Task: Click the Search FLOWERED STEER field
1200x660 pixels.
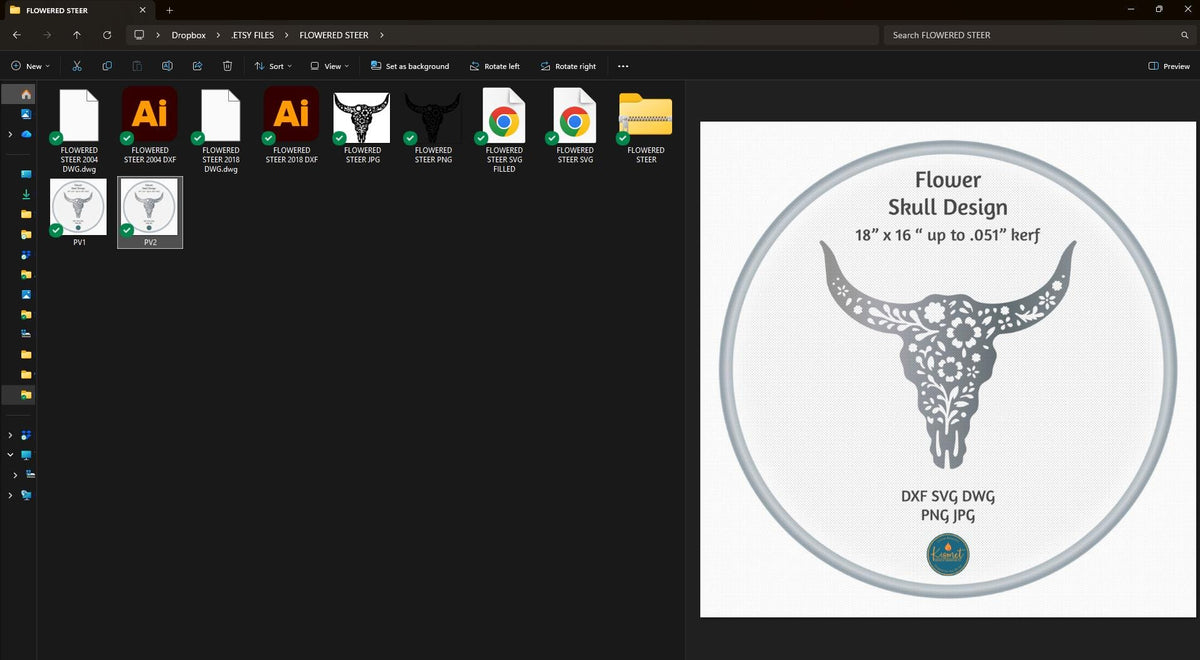Action: pos(1038,35)
